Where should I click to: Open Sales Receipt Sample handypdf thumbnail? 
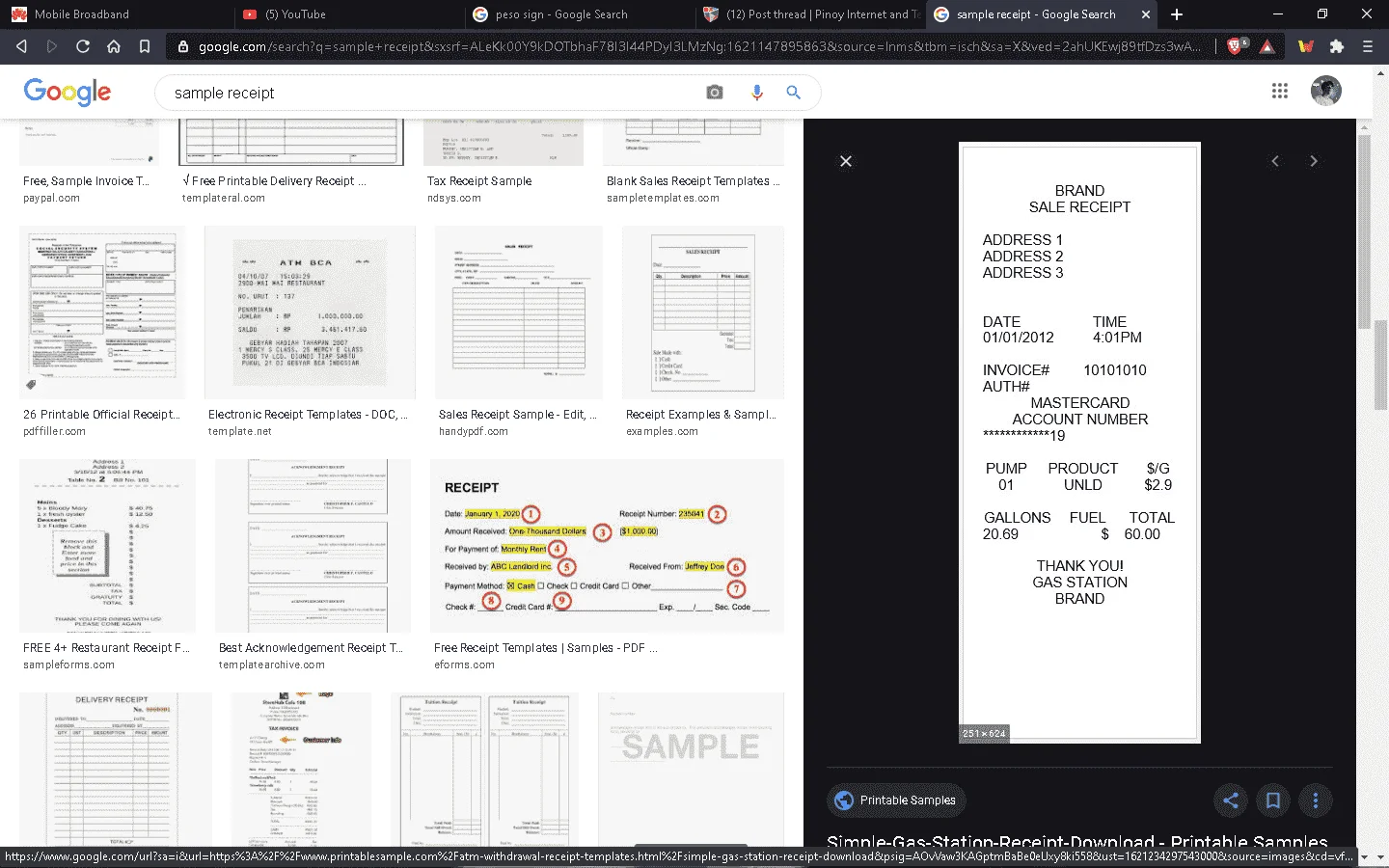click(519, 312)
